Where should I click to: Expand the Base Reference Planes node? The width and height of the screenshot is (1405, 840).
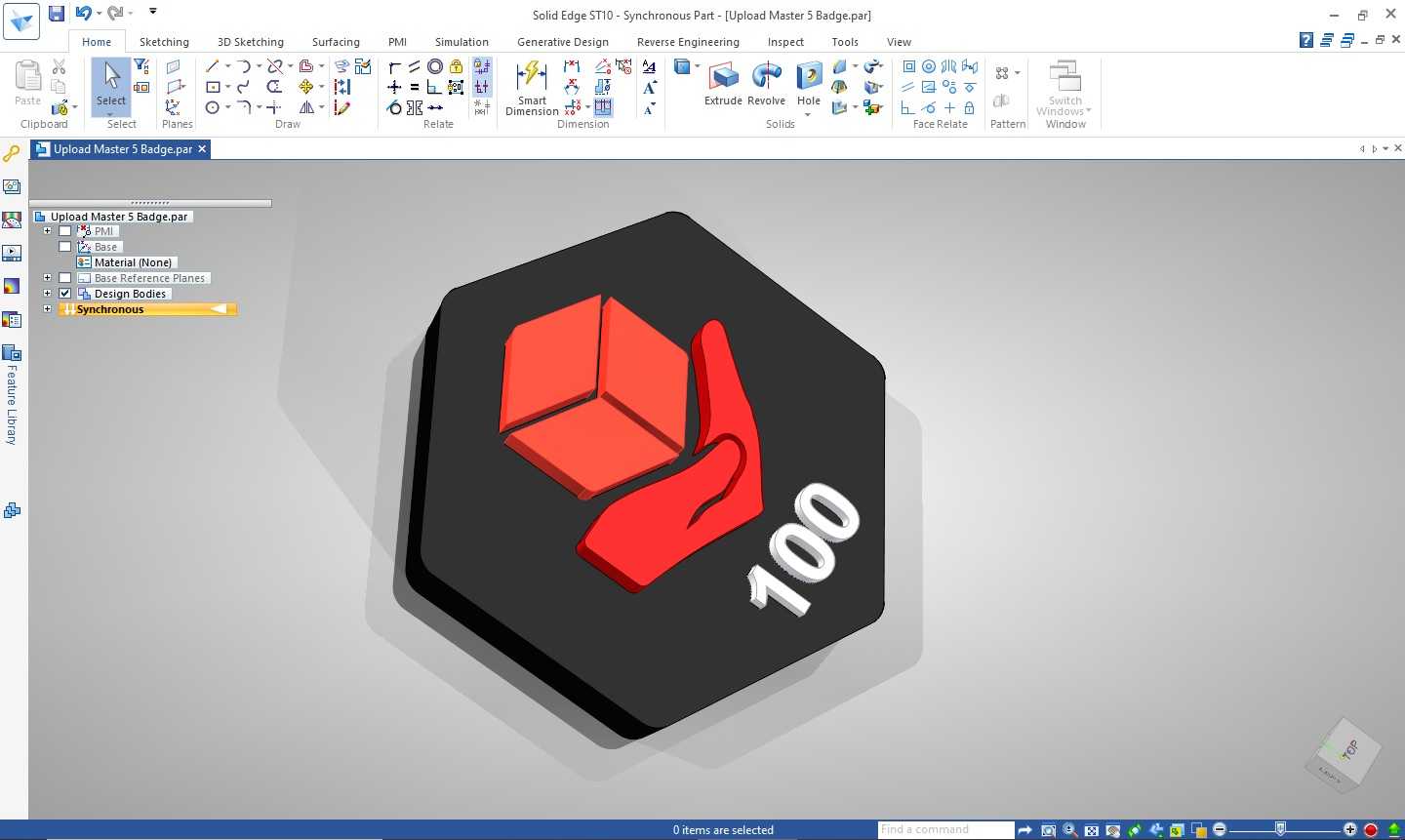(x=47, y=278)
